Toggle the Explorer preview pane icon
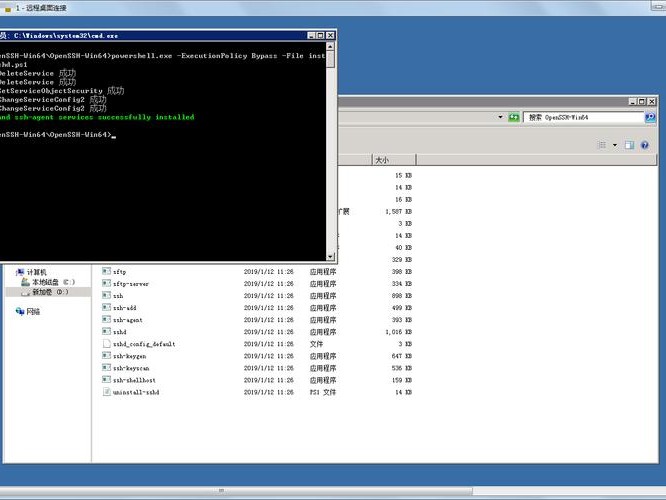 click(629, 145)
